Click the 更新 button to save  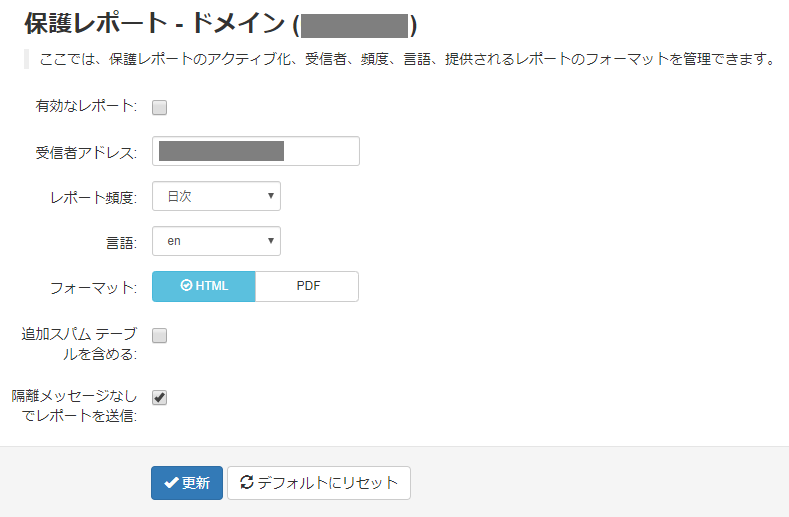[187, 483]
